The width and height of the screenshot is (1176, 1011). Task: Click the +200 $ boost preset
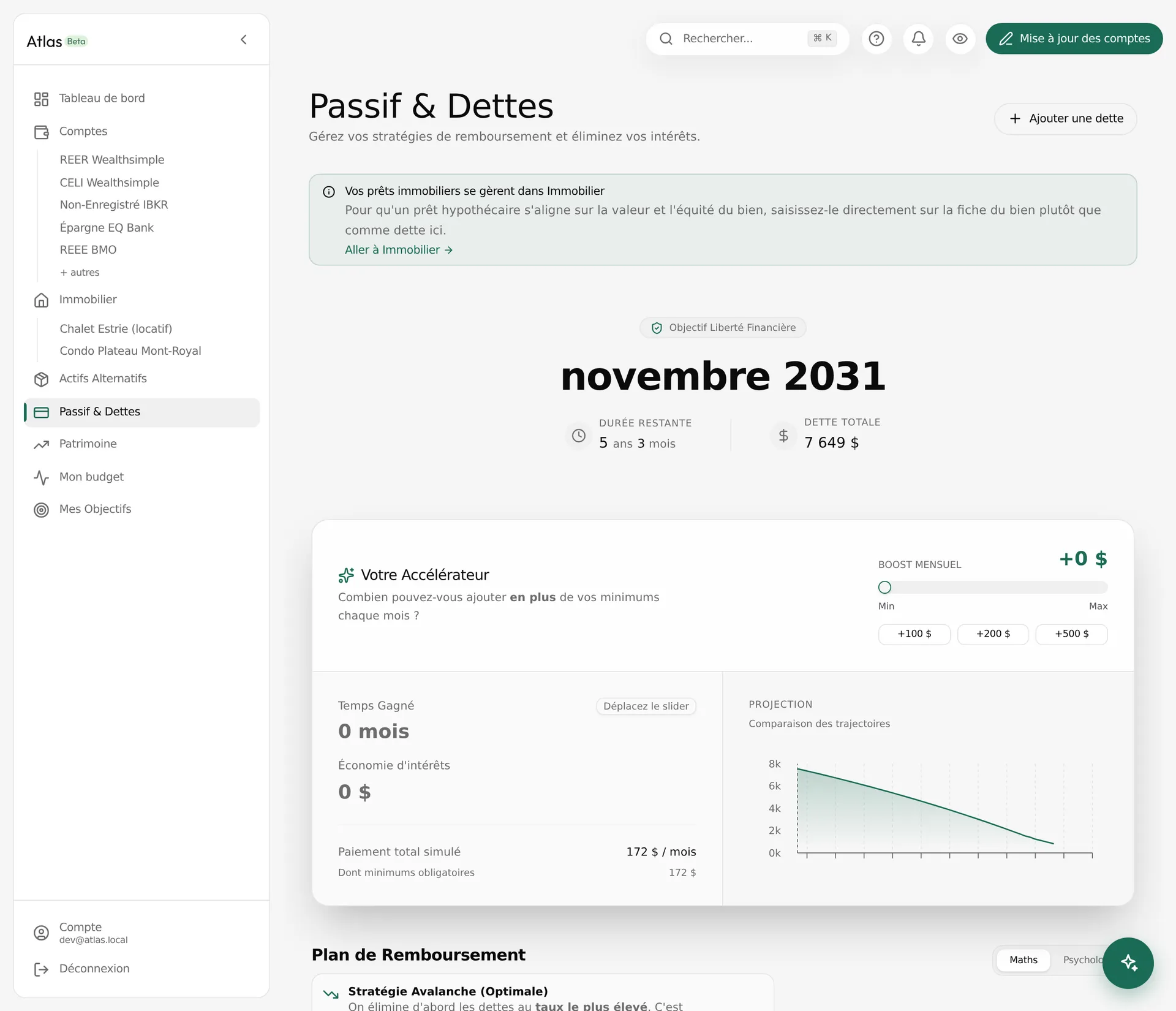point(993,634)
